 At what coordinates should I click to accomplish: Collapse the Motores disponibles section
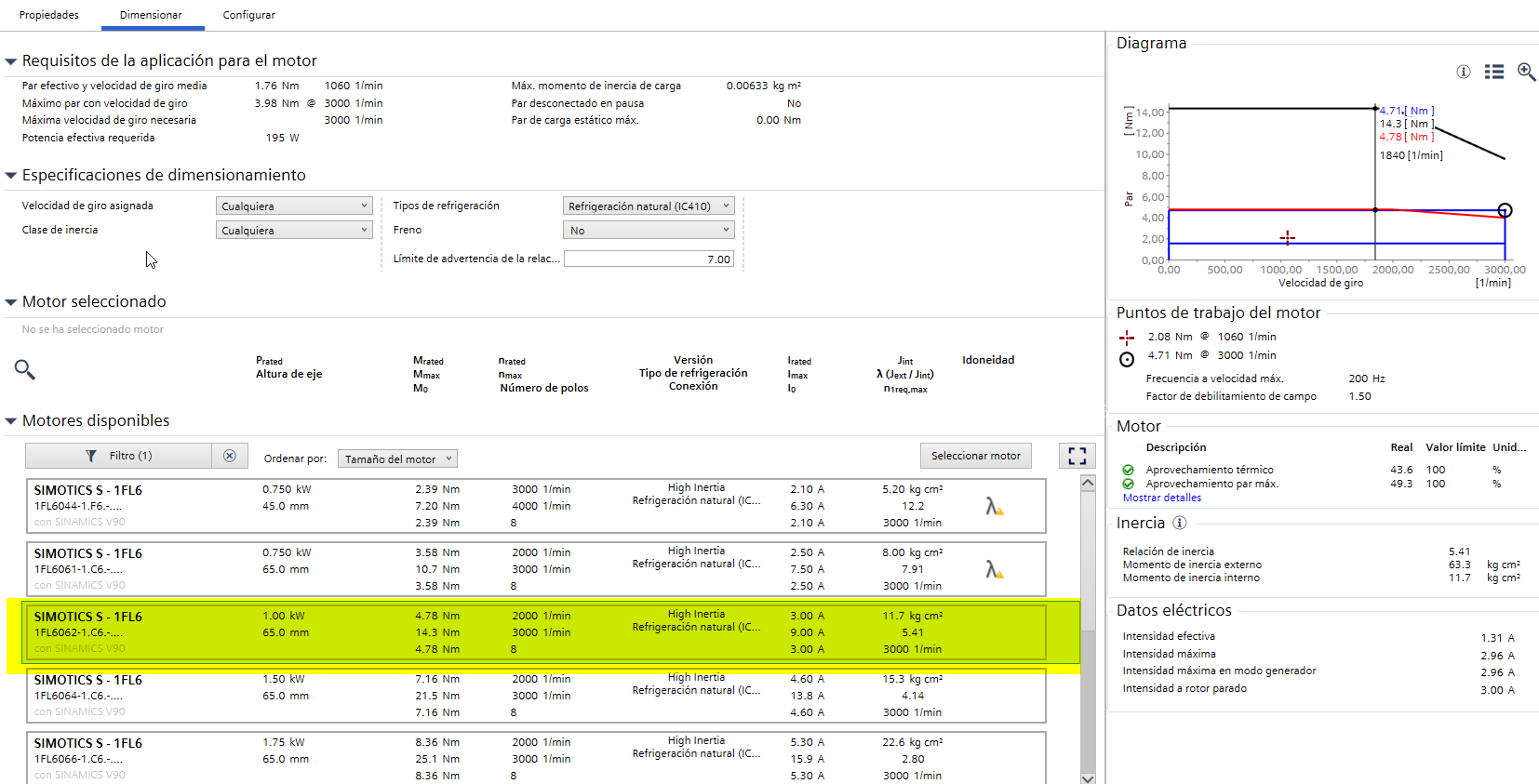coord(11,421)
